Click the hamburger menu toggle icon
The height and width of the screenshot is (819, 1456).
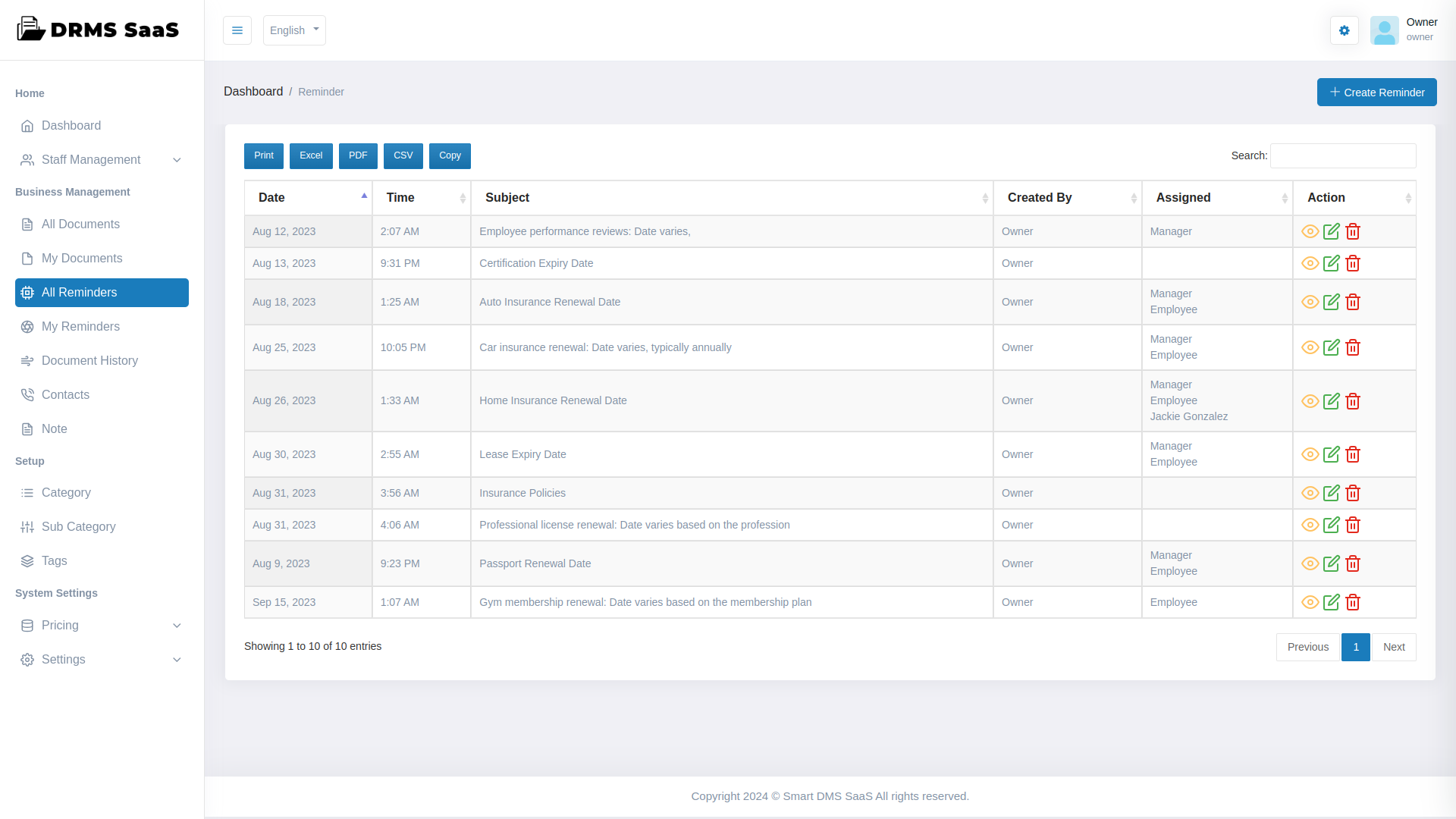237,30
